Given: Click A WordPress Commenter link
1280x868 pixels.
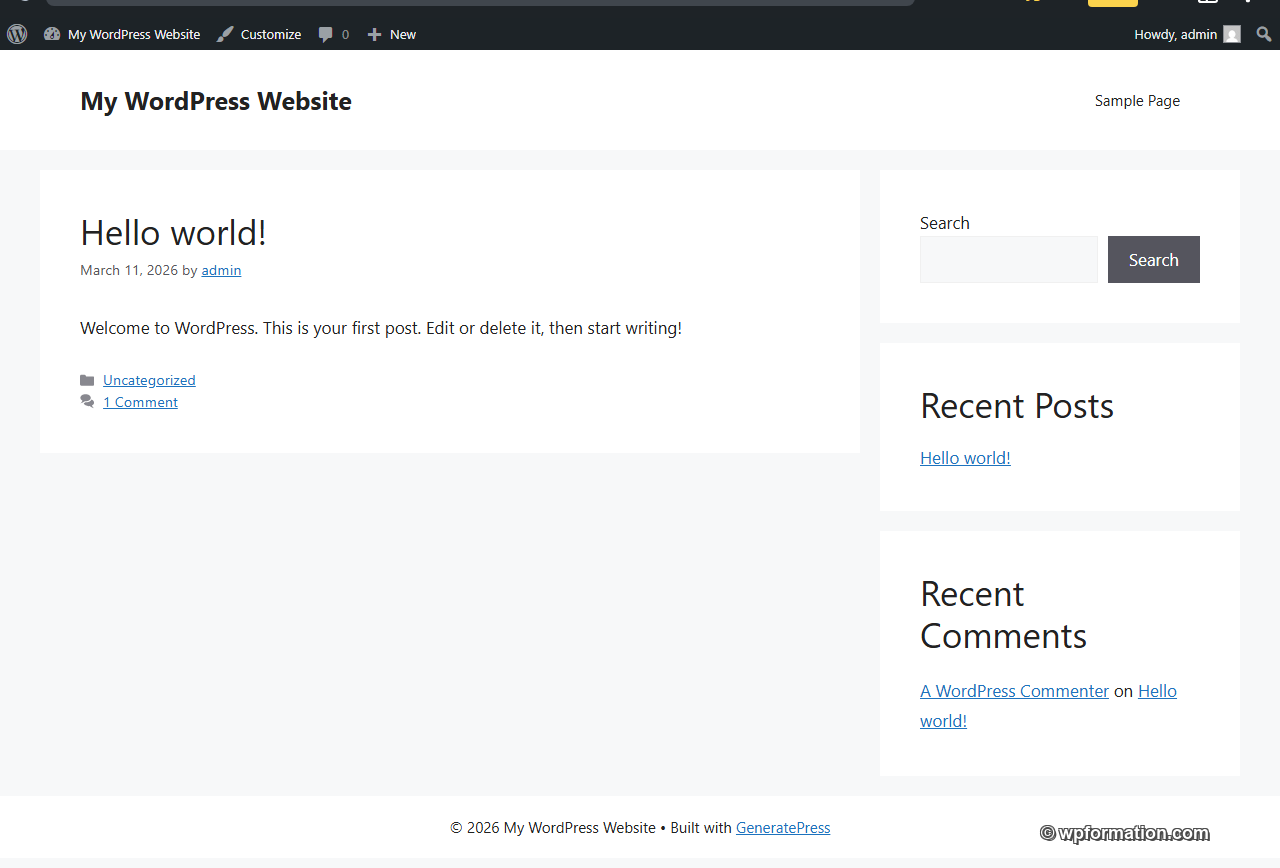Looking at the screenshot, I should (1014, 691).
